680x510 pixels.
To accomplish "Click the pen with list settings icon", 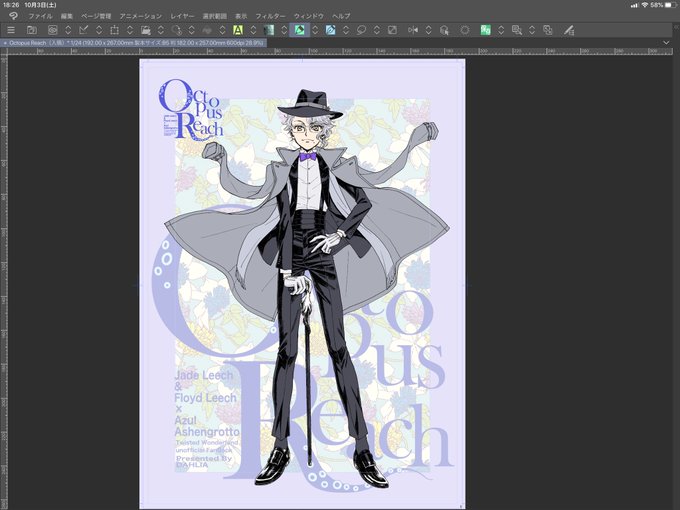I will [x=569, y=30].
